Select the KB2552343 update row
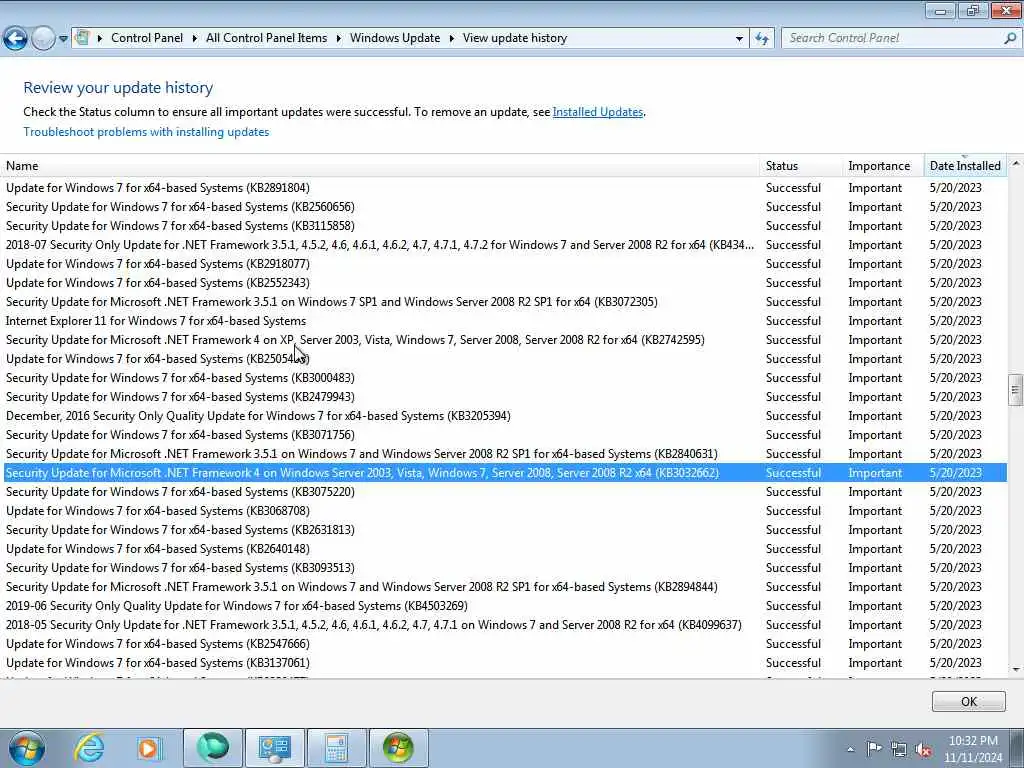The image size is (1024, 768). coord(505,283)
